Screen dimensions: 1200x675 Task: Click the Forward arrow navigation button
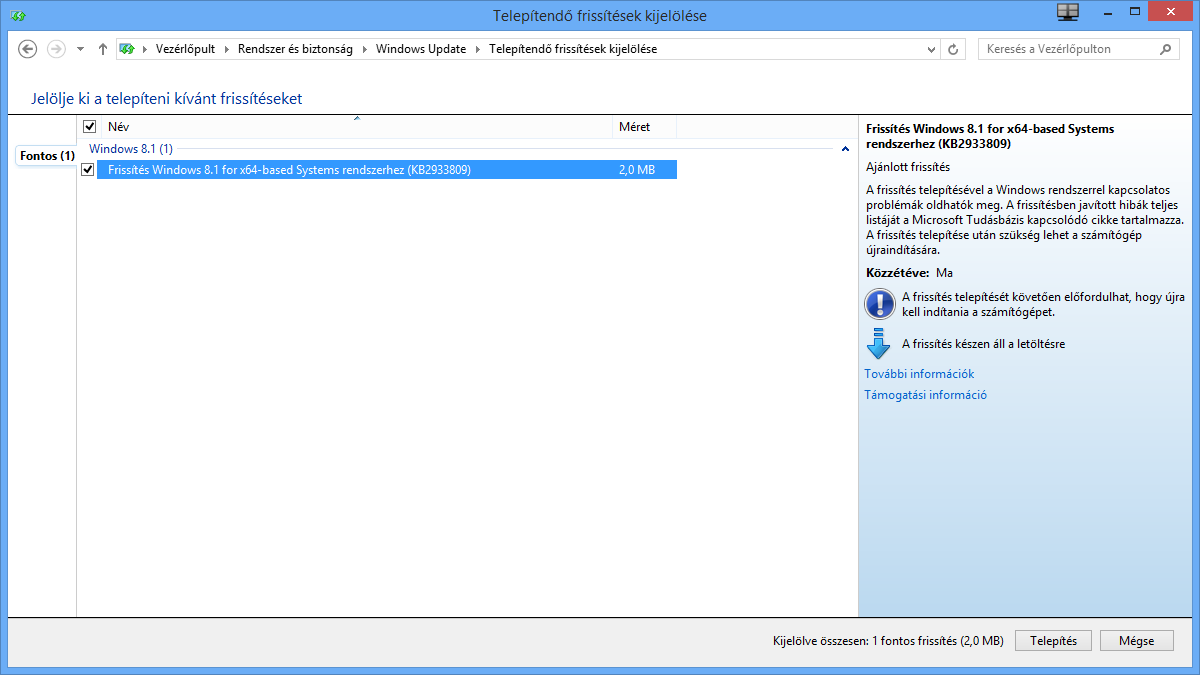click(56, 49)
